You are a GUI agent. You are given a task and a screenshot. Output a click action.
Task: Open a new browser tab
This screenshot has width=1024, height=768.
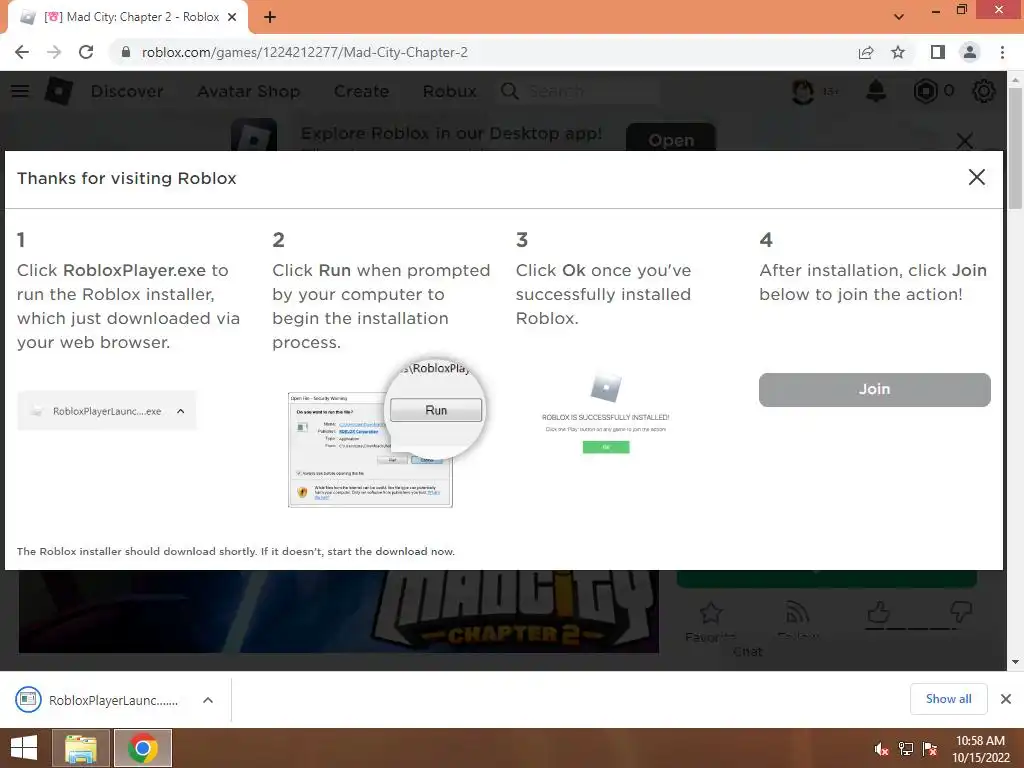270,18
